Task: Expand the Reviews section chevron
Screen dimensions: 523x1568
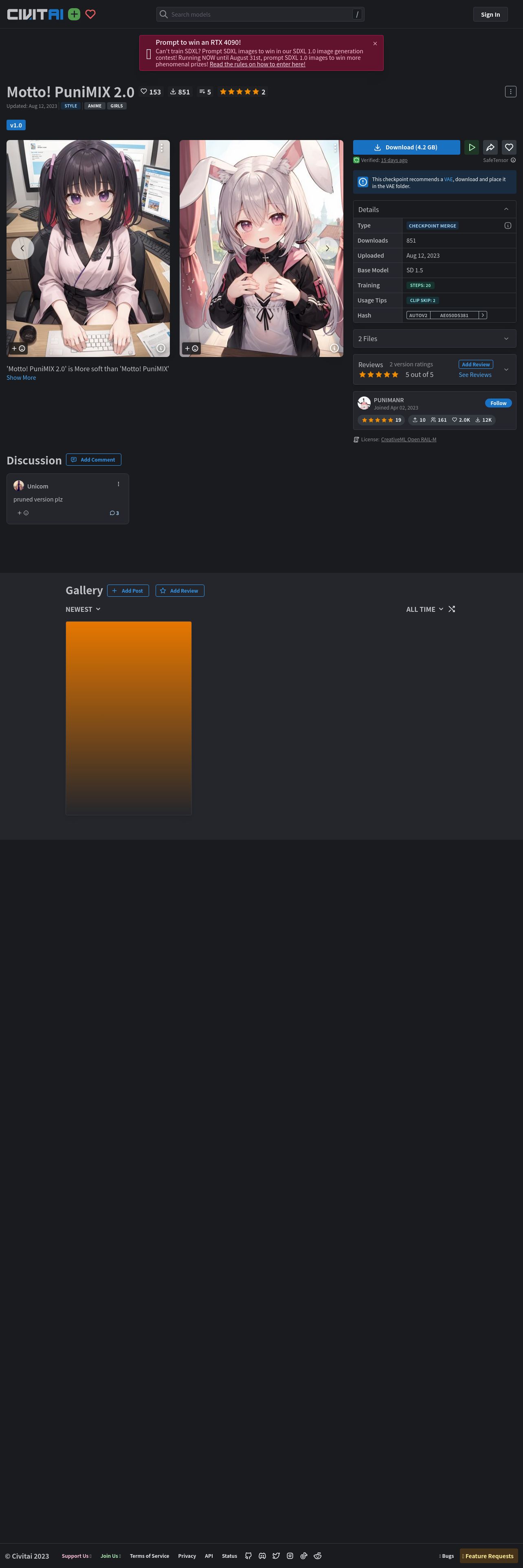Action: point(506,370)
